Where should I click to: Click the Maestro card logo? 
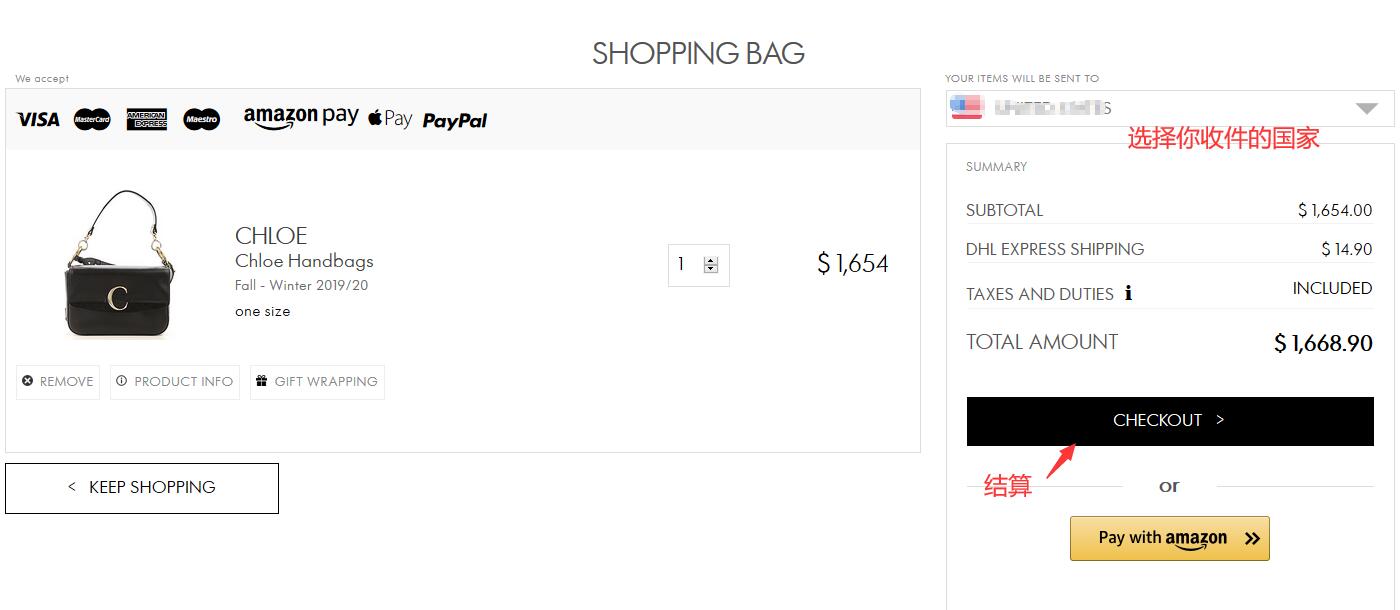(x=201, y=120)
